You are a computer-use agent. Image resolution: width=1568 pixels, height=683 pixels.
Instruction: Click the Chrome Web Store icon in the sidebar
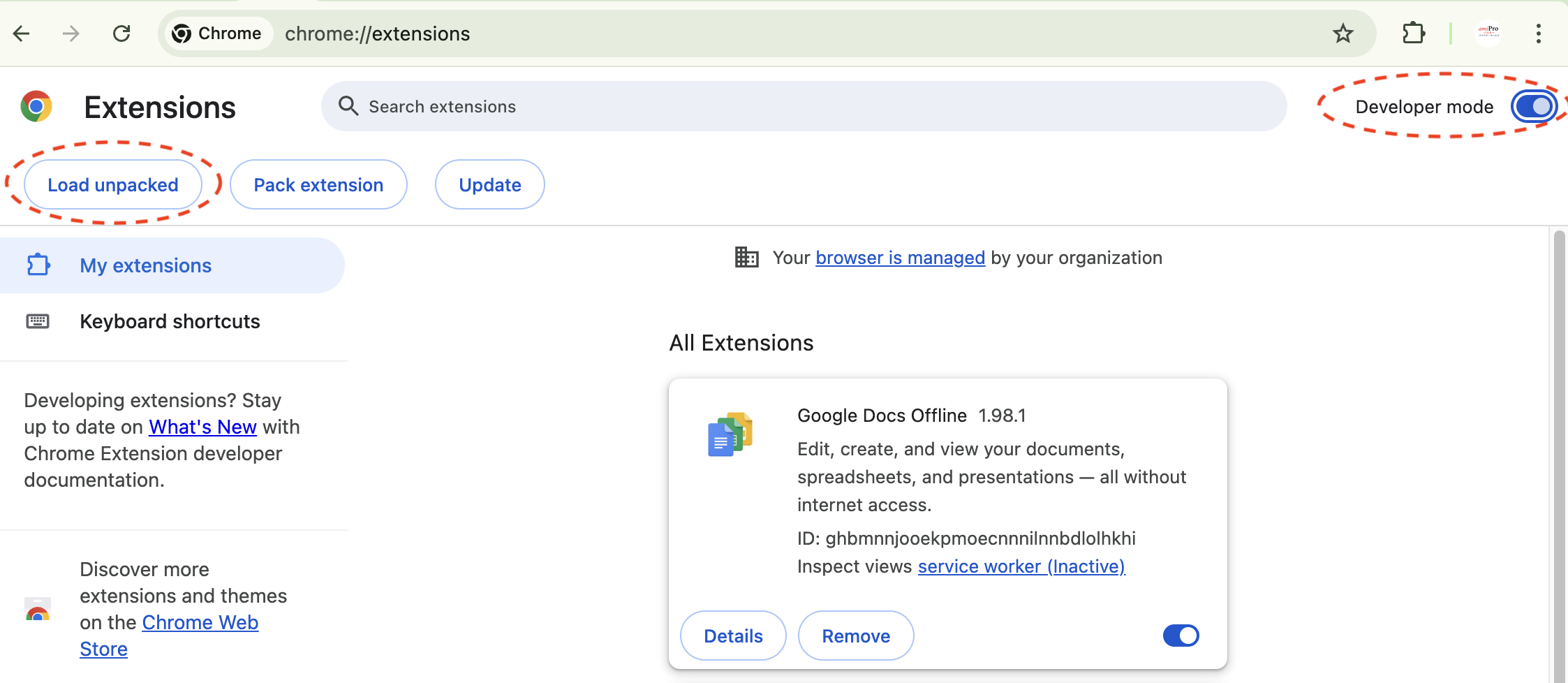[37, 608]
